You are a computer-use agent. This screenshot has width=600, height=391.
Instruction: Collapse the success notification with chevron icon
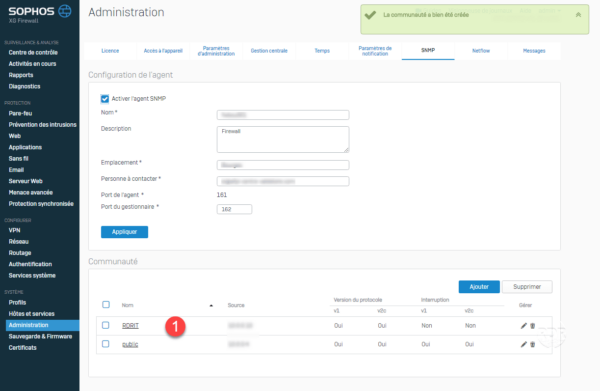[578, 15]
